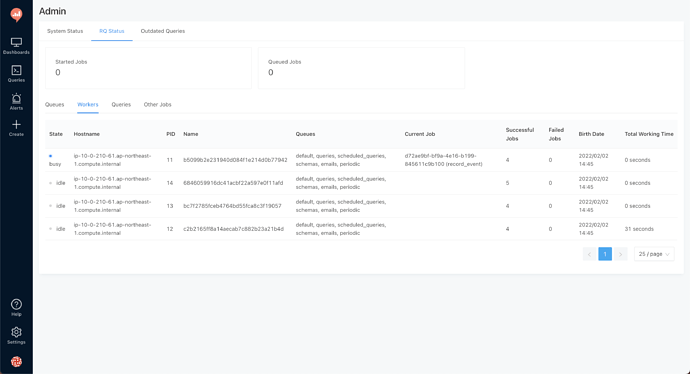This screenshot has width=690, height=374.
Task: Click page 1 pagination button
Action: pyautogui.click(x=605, y=254)
